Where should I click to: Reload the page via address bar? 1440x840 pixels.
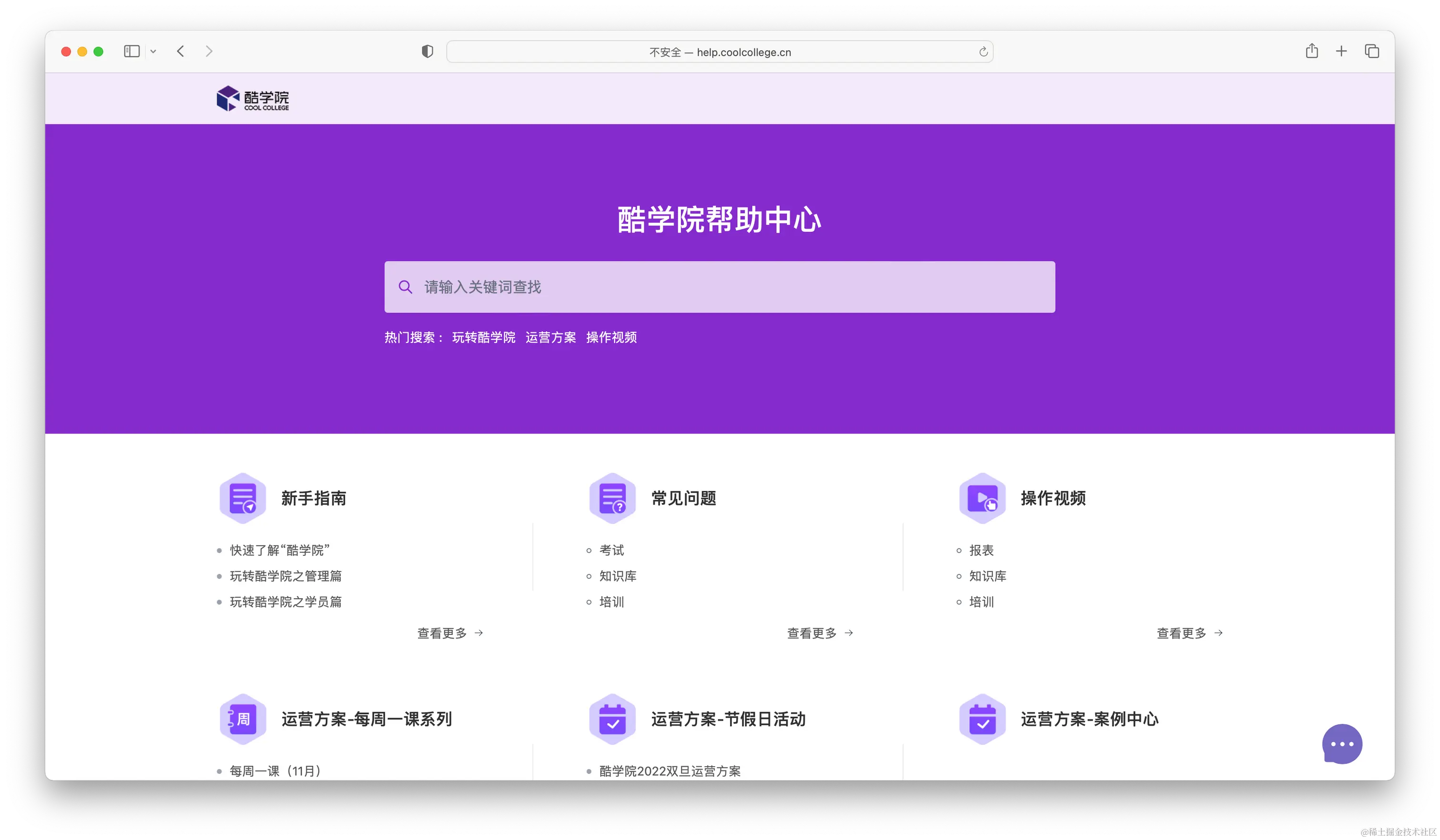(983, 52)
